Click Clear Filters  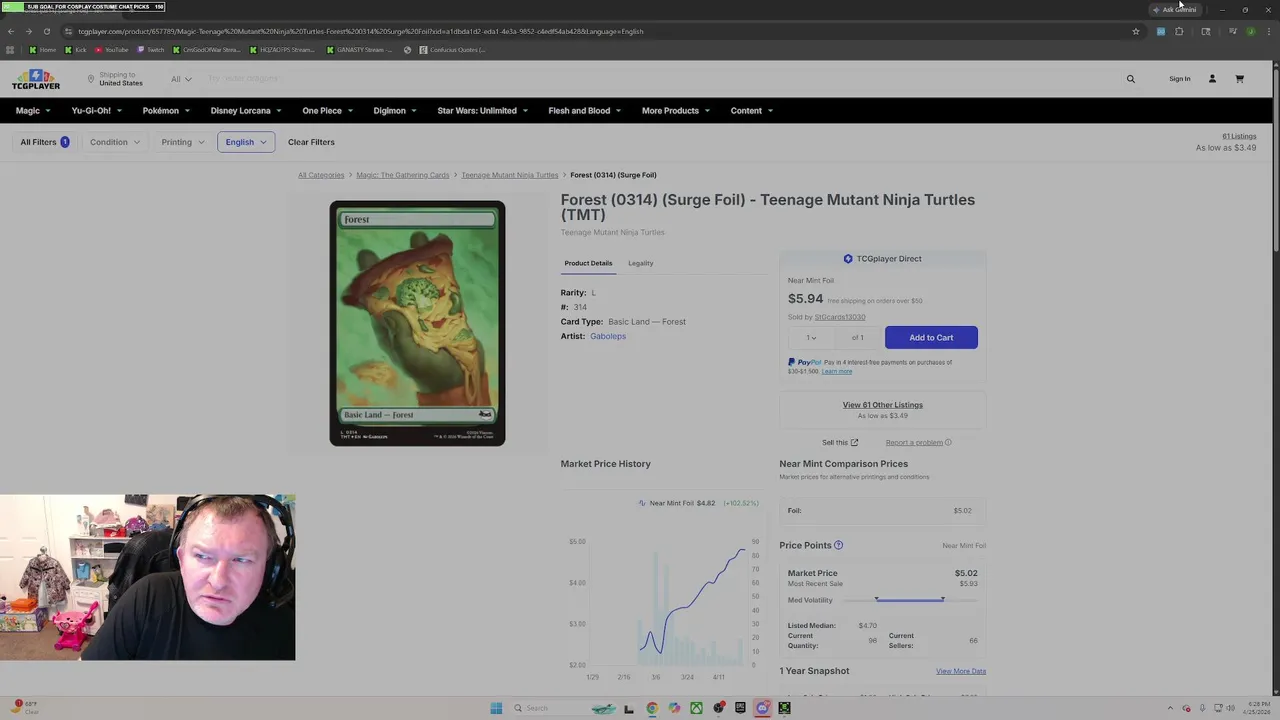[x=311, y=142]
